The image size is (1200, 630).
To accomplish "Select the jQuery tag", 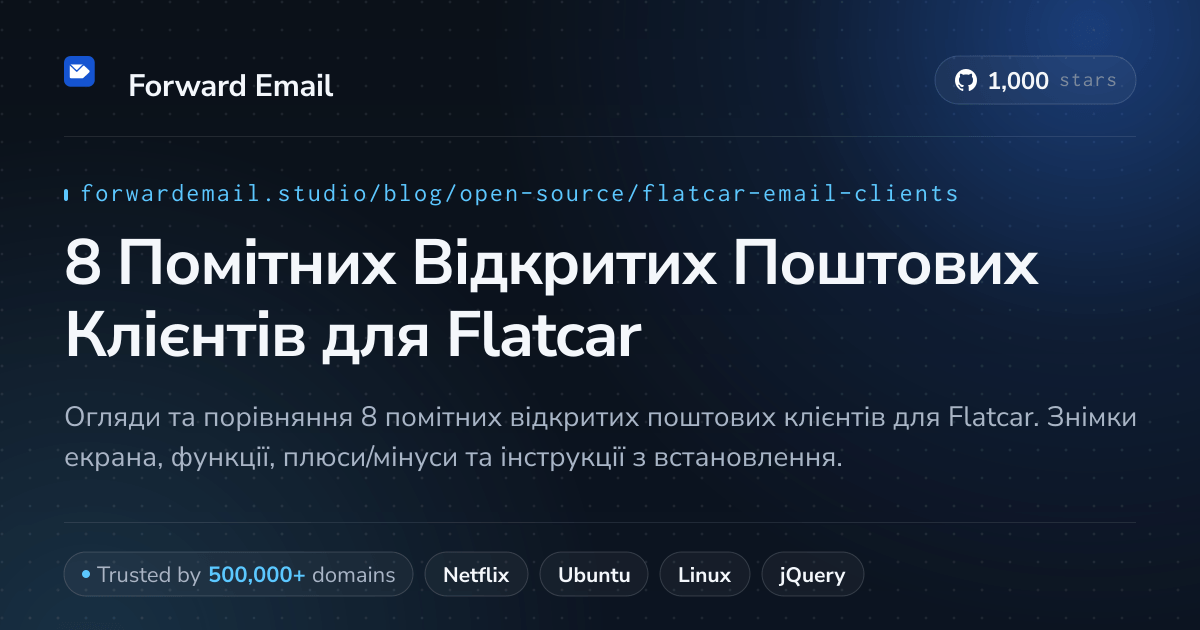I will coord(813,575).
